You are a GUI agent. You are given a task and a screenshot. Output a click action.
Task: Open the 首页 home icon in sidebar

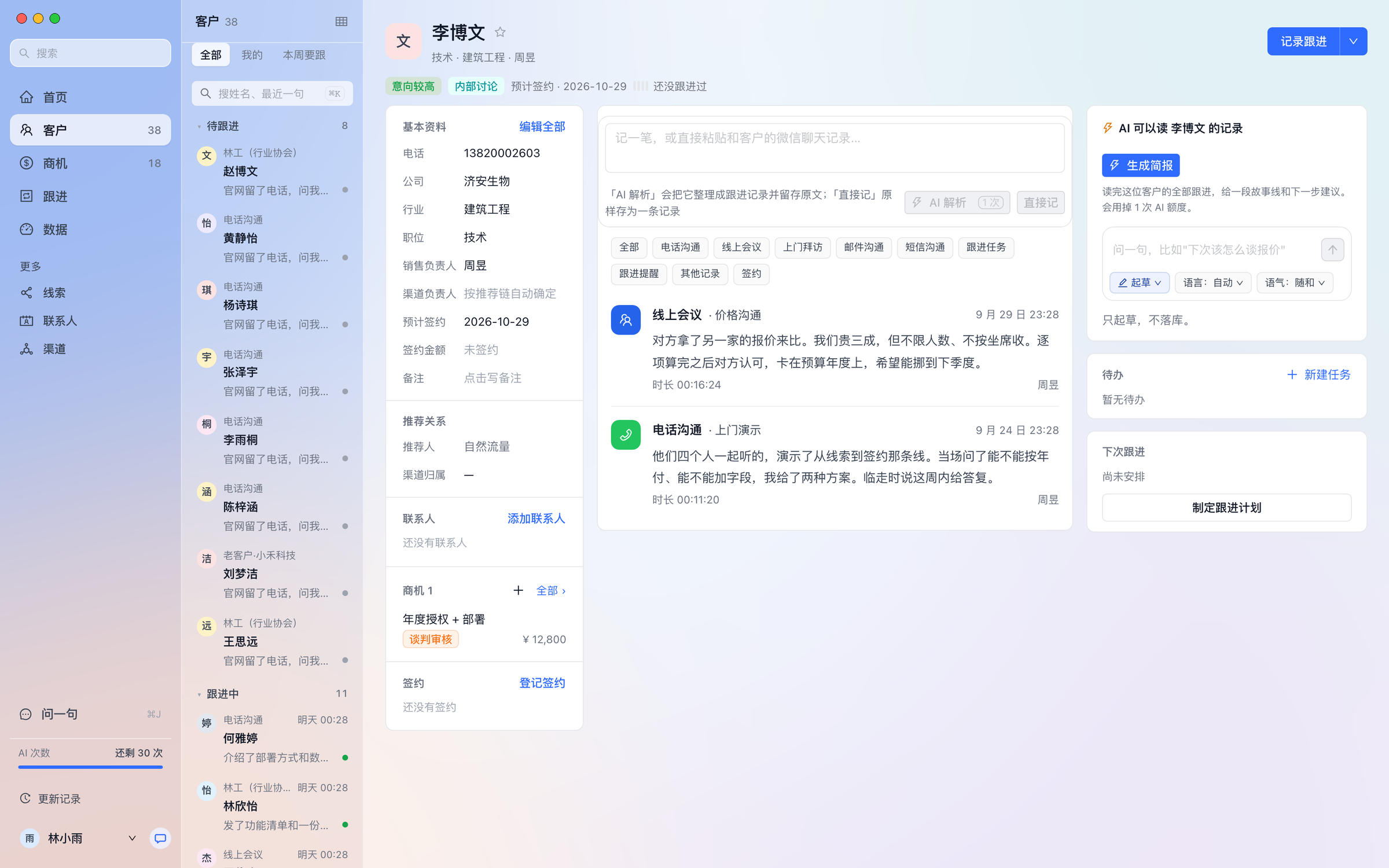pyautogui.click(x=27, y=97)
